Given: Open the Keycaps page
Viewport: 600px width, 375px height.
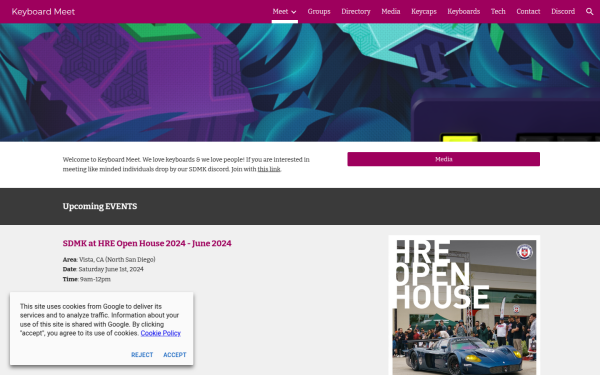Looking at the screenshot, I should coord(424,11).
